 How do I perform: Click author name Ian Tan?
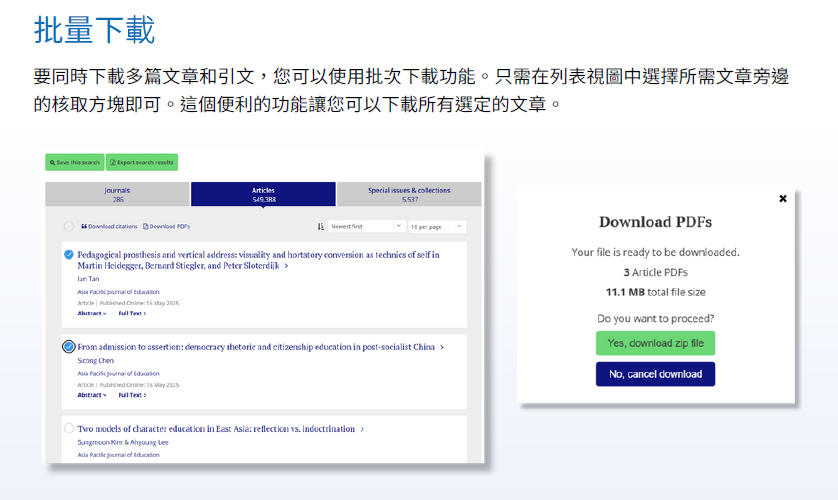pyautogui.click(x=88, y=279)
